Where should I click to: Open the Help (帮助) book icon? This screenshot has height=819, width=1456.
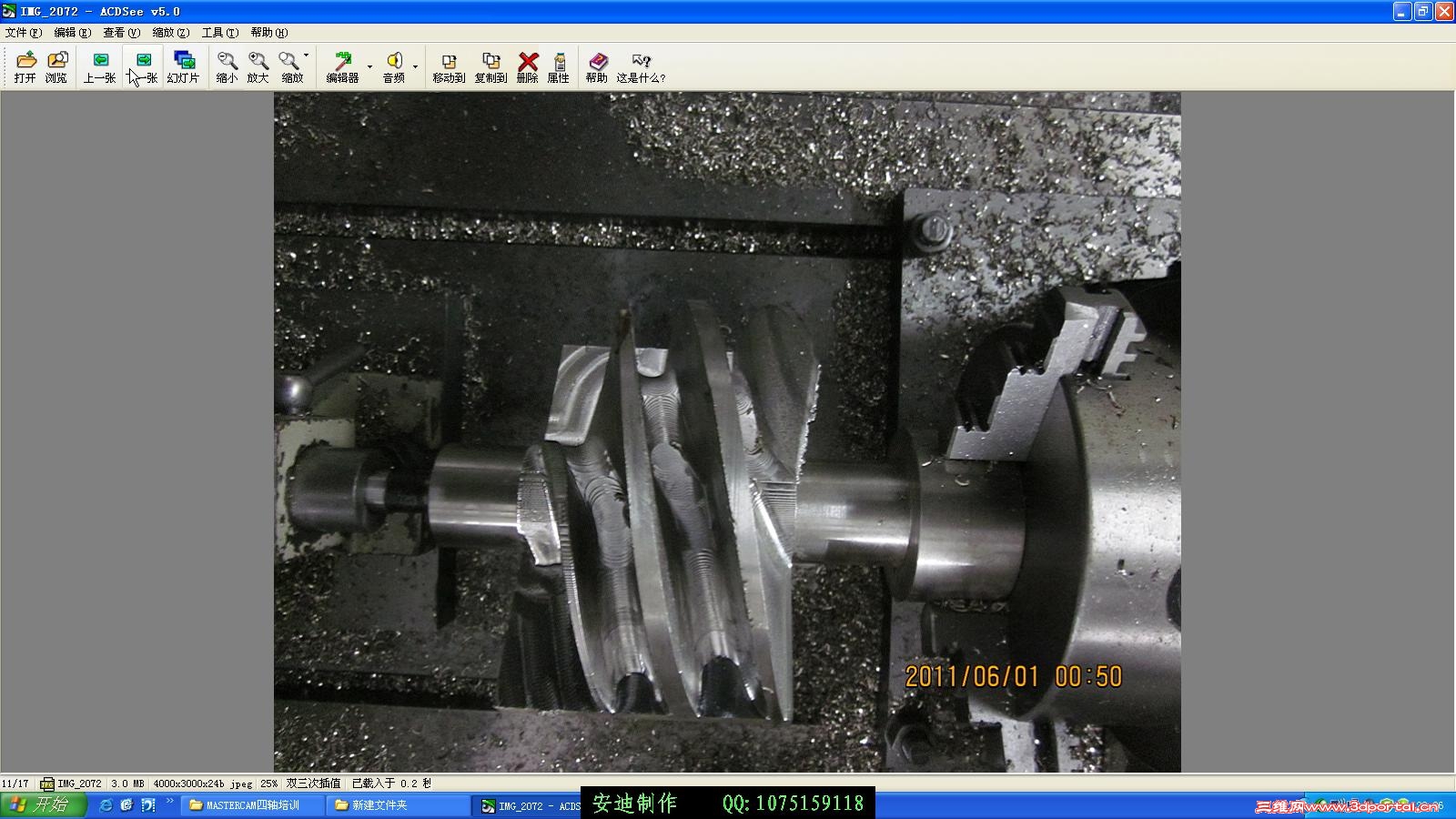click(597, 66)
